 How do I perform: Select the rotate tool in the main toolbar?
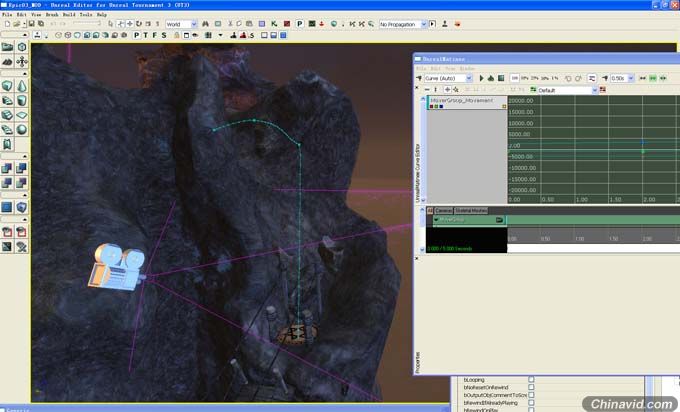(x=139, y=24)
